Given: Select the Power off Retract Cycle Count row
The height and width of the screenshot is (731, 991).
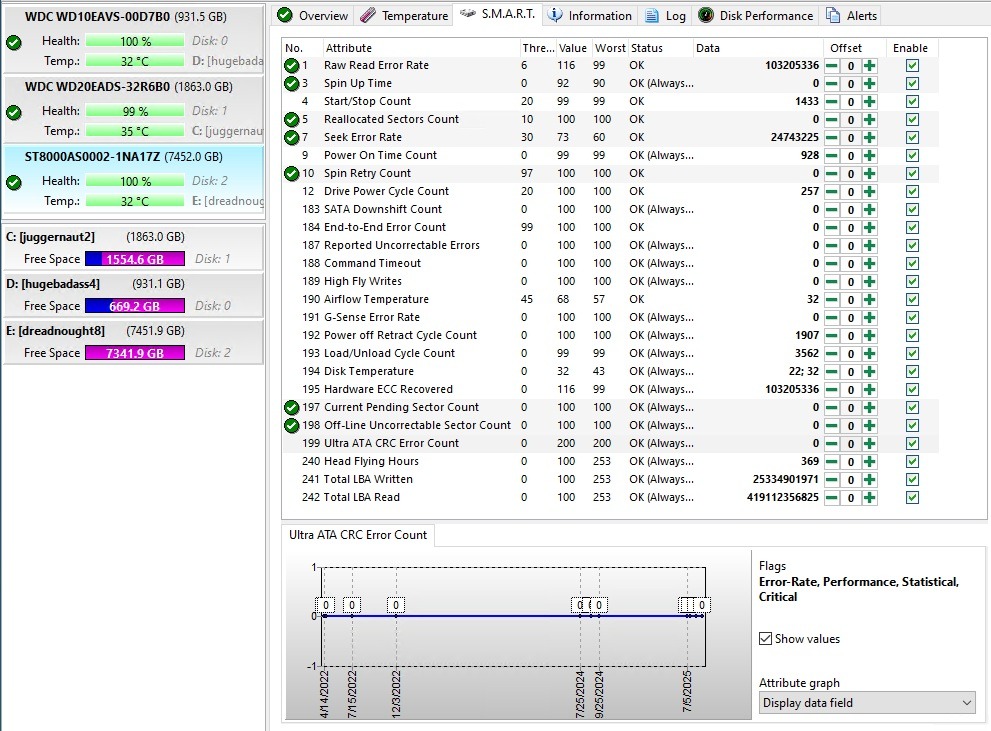Looking at the screenshot, I should [610, 335].
